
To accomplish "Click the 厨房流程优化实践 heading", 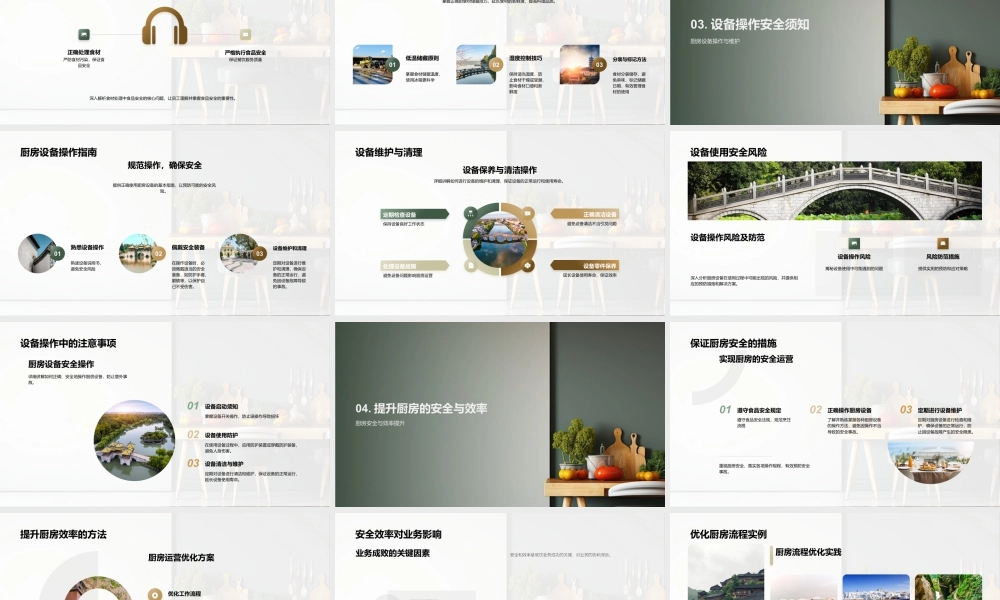I will click(x=808, y=552).
